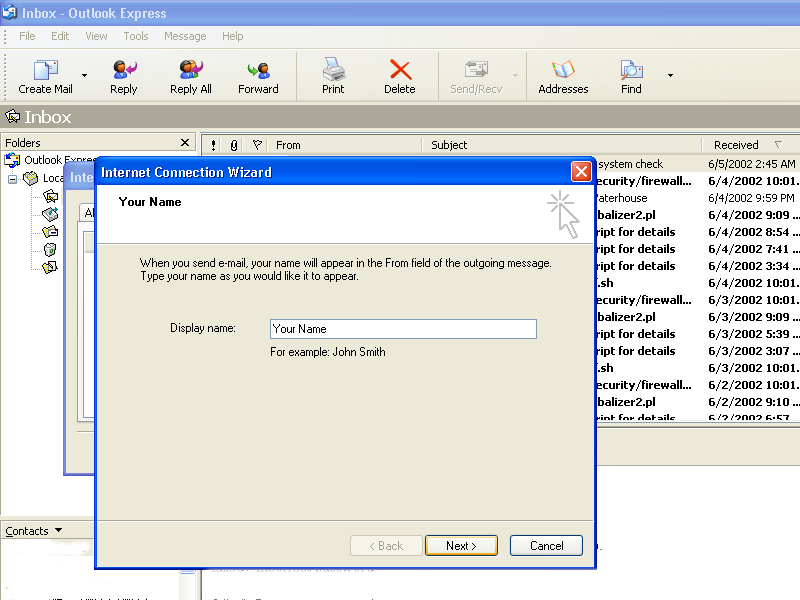Select the Sent Items folder icon in the tree
This screenshot has width=800, height=600.
[x=50, y=232]
